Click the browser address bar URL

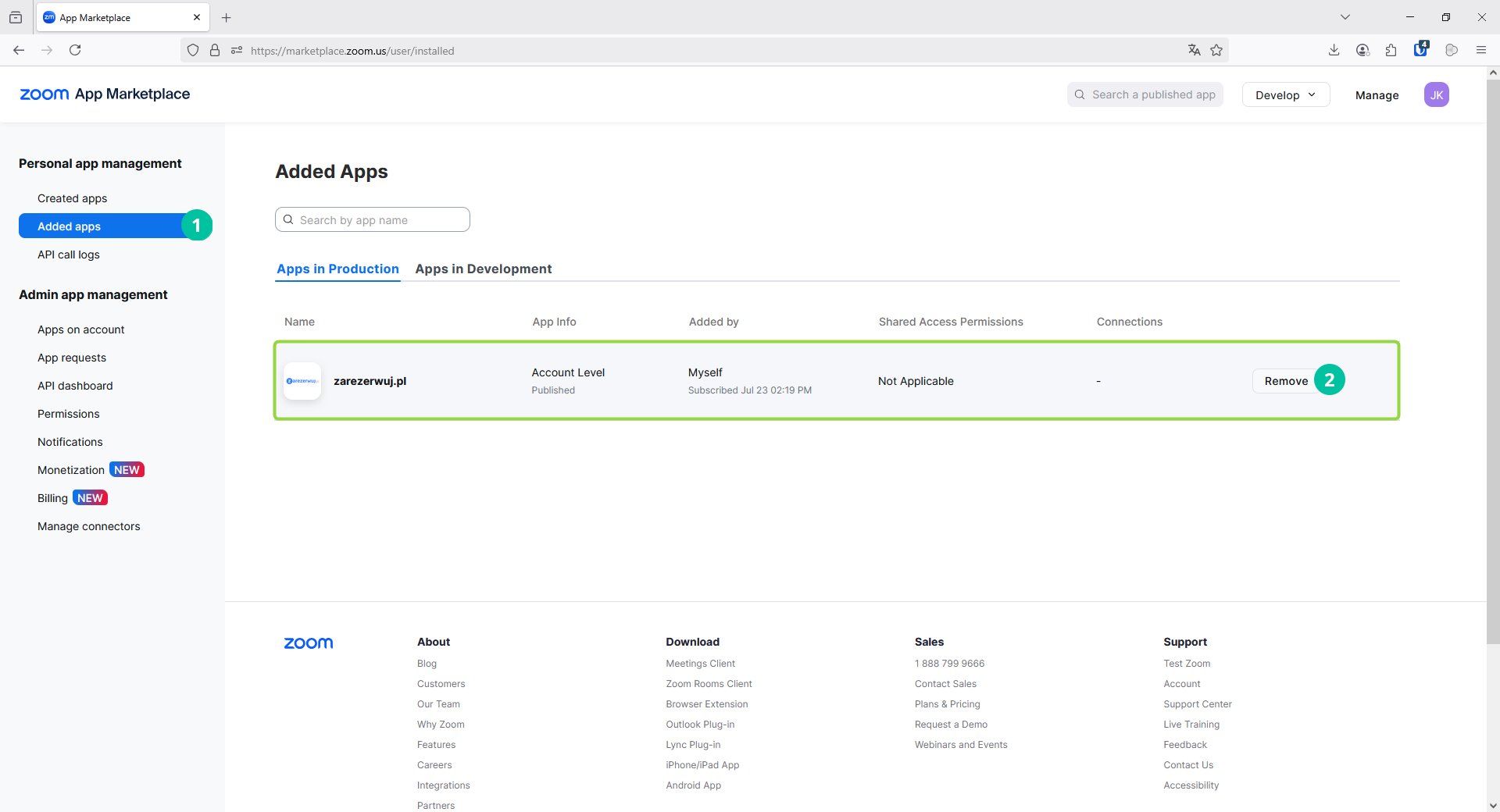[x=352, y=51]
